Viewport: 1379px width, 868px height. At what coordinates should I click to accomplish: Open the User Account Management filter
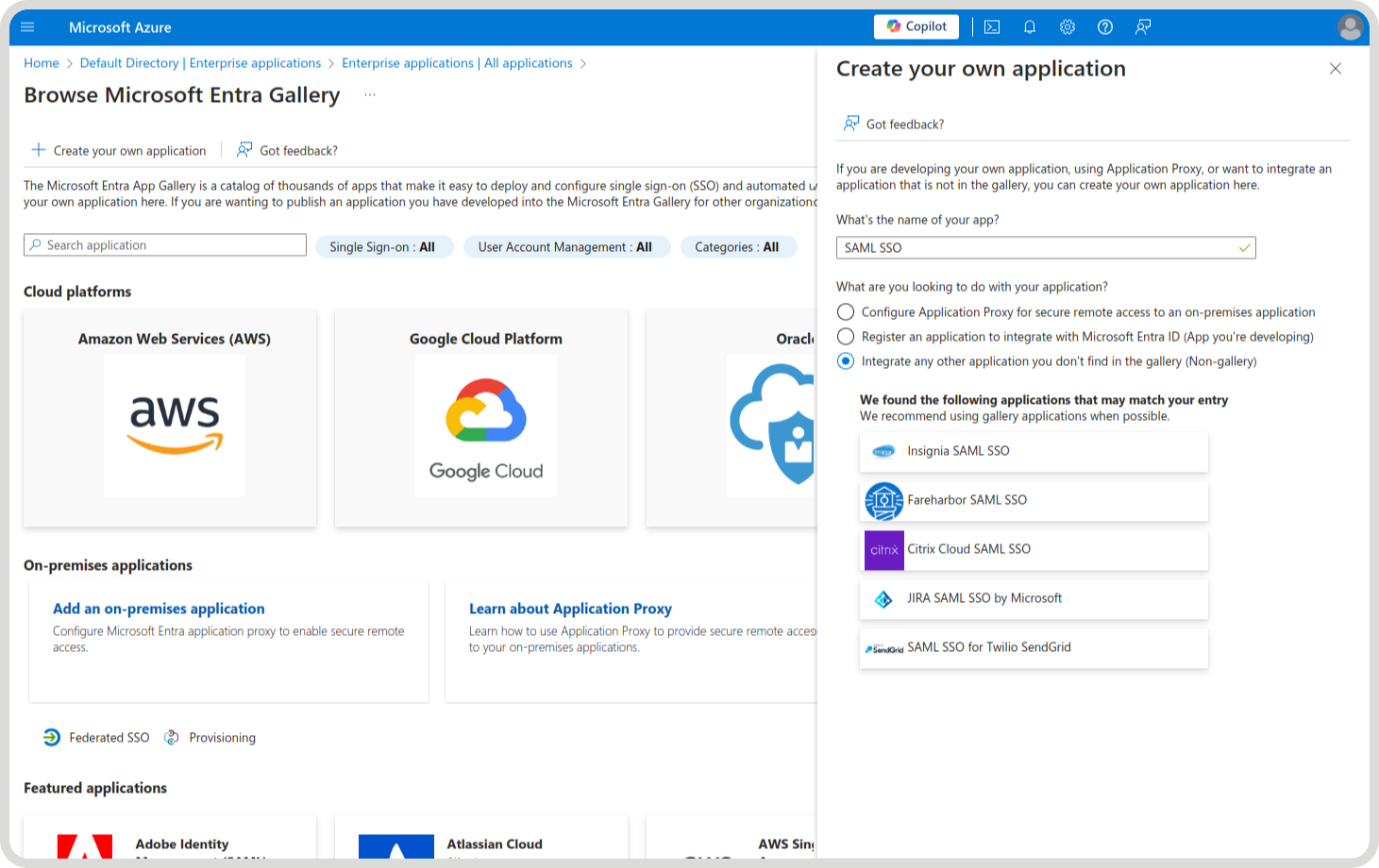click(566, 247)
